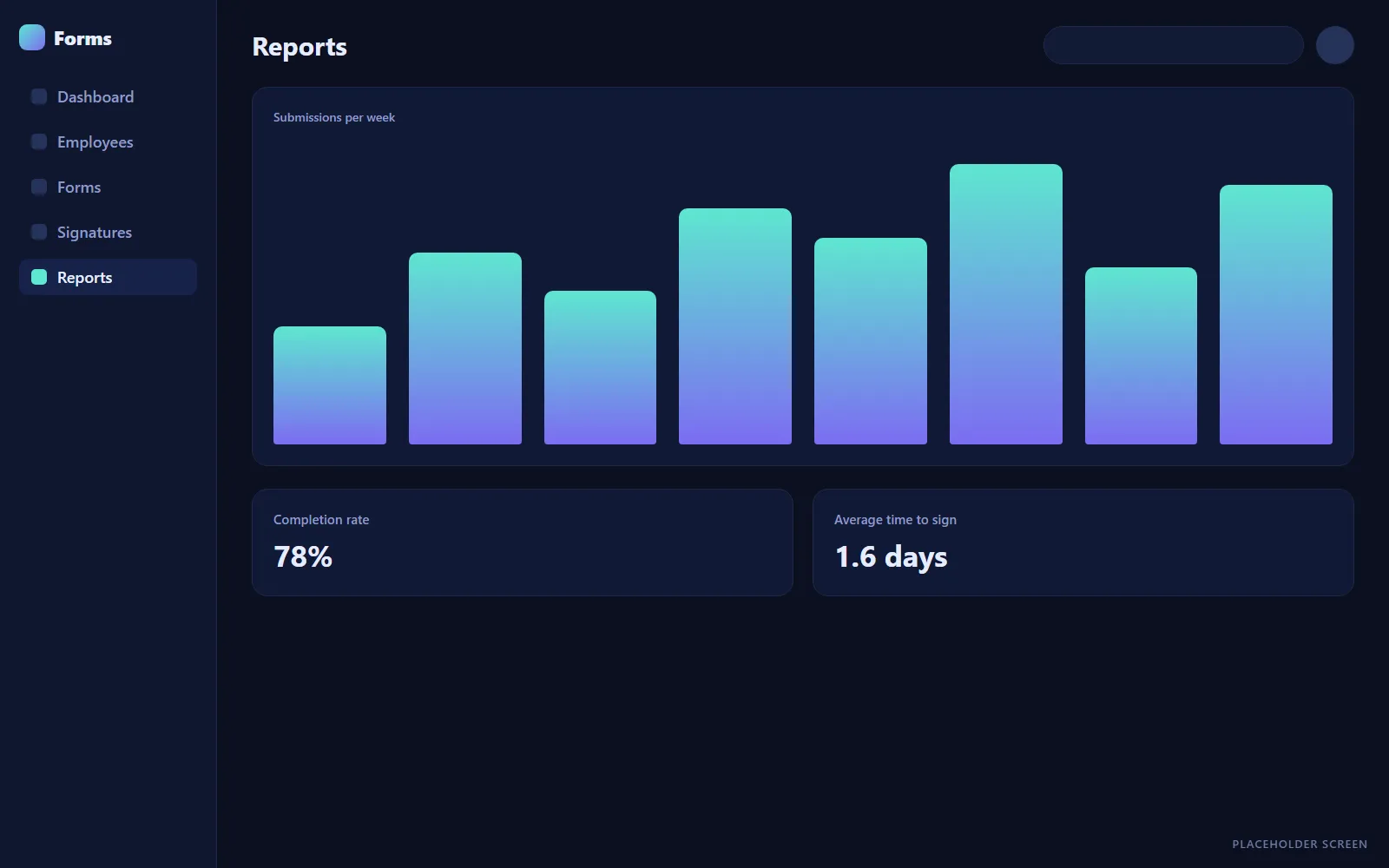
Task: Select the Reports nav item
Action: pyautogui.click(x=108, y=277)
